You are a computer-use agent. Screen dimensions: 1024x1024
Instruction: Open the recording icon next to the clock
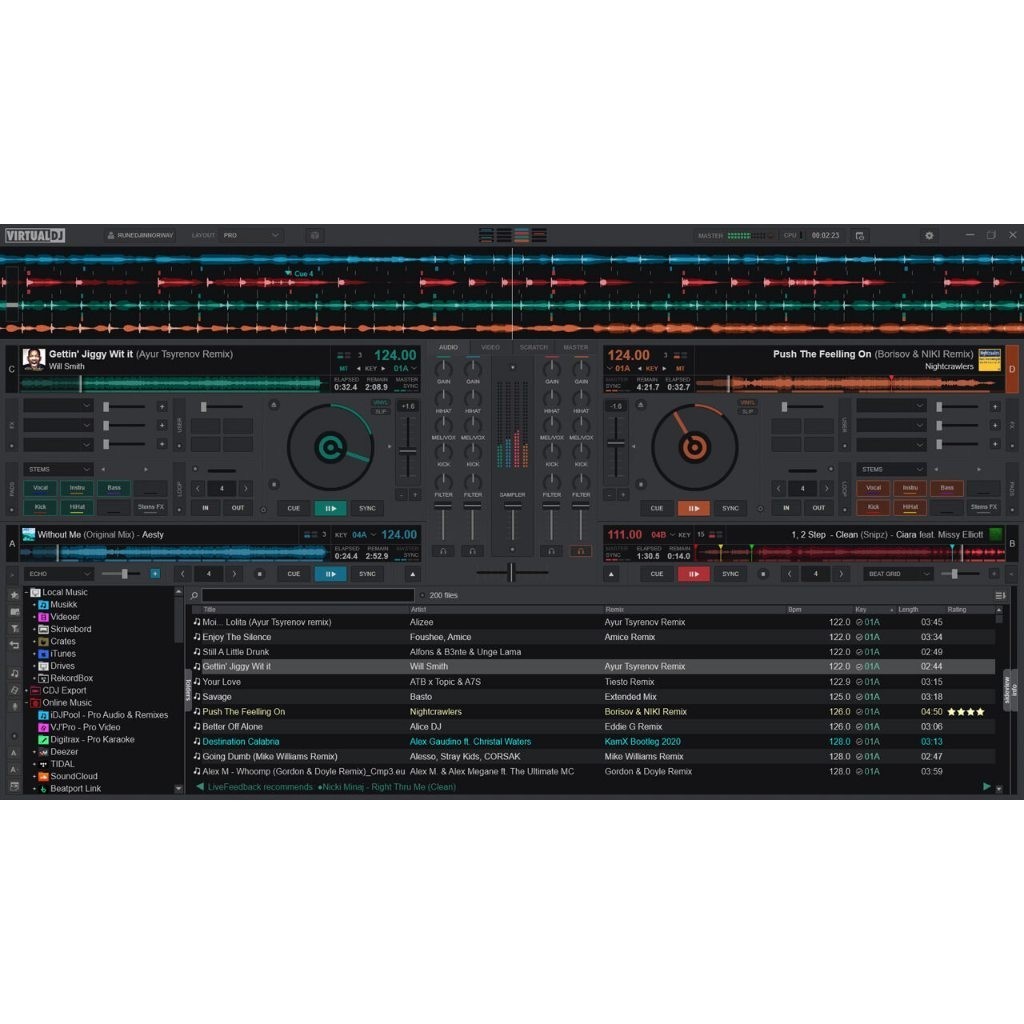859,235
